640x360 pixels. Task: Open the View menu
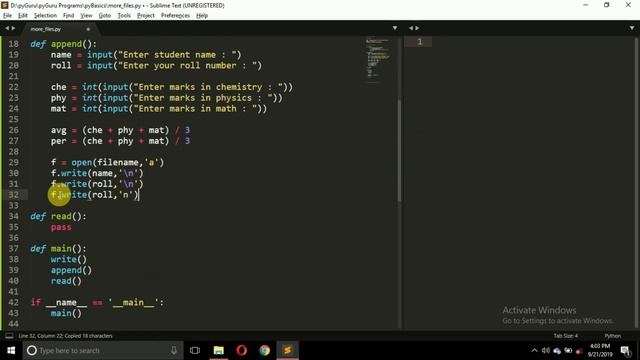[x=86, y=16]
